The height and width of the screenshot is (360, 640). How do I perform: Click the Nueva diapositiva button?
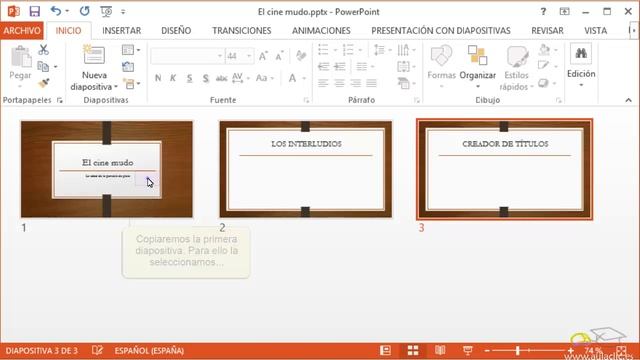pos(94,68)
